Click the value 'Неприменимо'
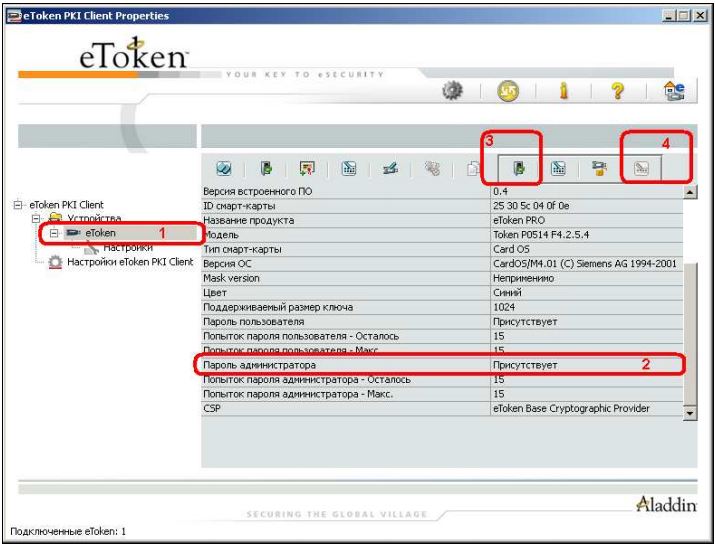 [x=523, y=278]
